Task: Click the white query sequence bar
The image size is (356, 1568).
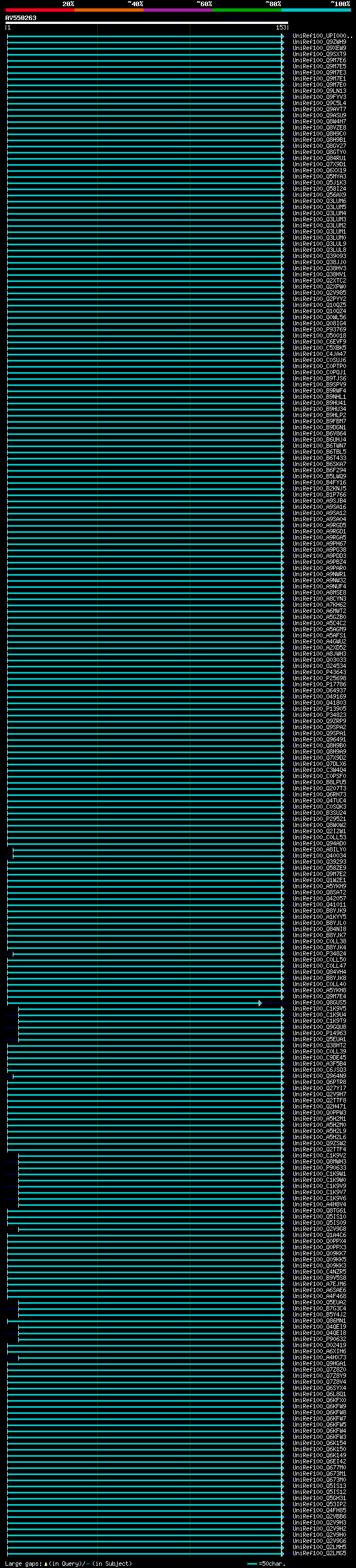Action: 147,23
